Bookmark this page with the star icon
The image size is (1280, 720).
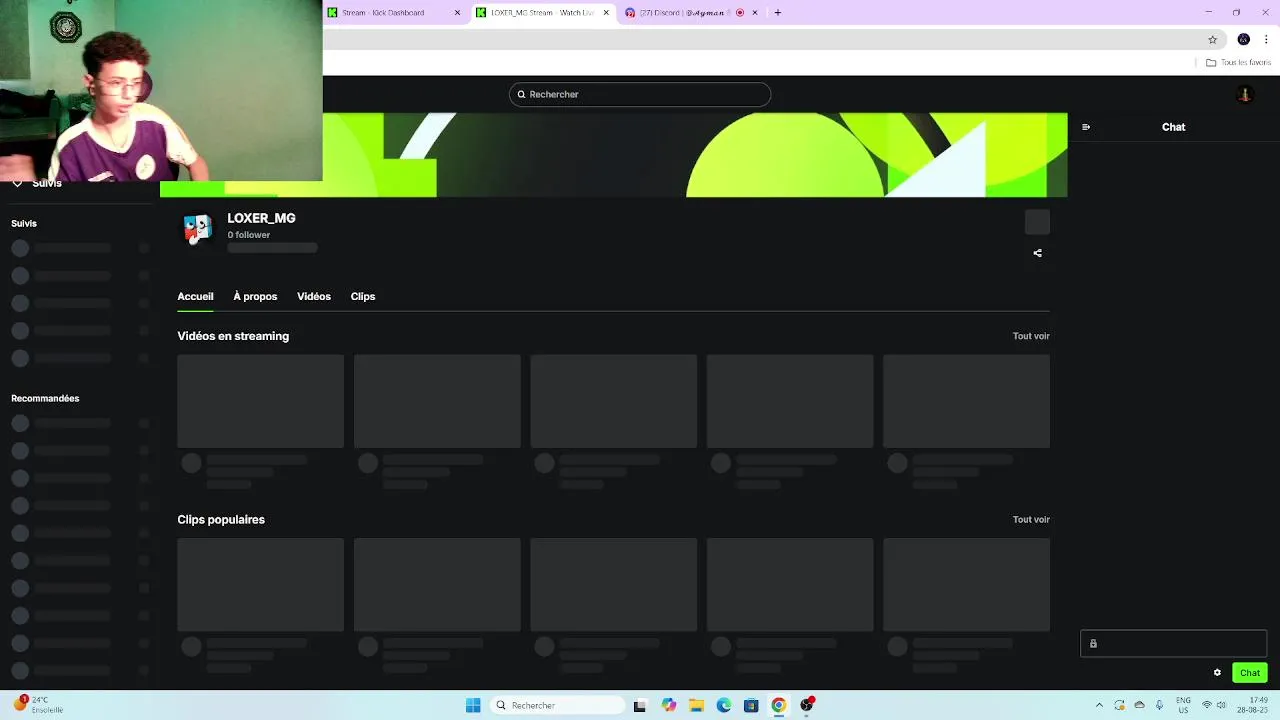[x=1212, y=40]
